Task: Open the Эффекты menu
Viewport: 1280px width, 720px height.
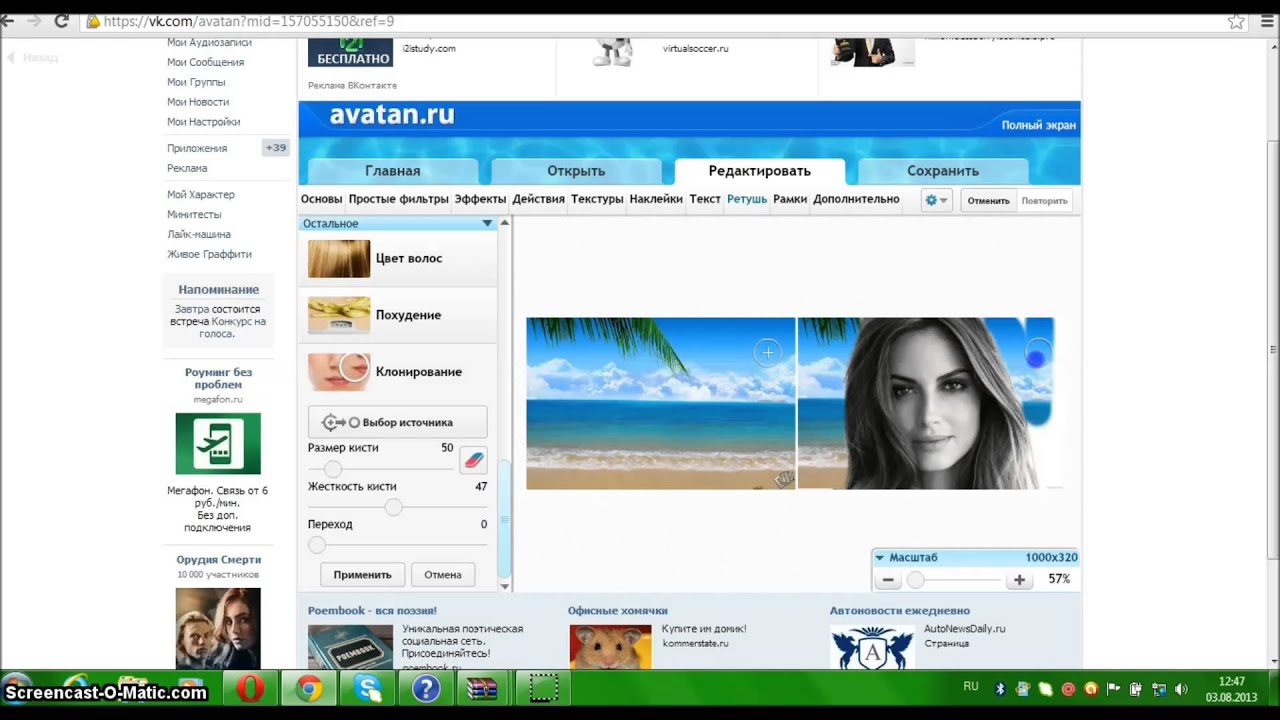Action: click(480, 199)
